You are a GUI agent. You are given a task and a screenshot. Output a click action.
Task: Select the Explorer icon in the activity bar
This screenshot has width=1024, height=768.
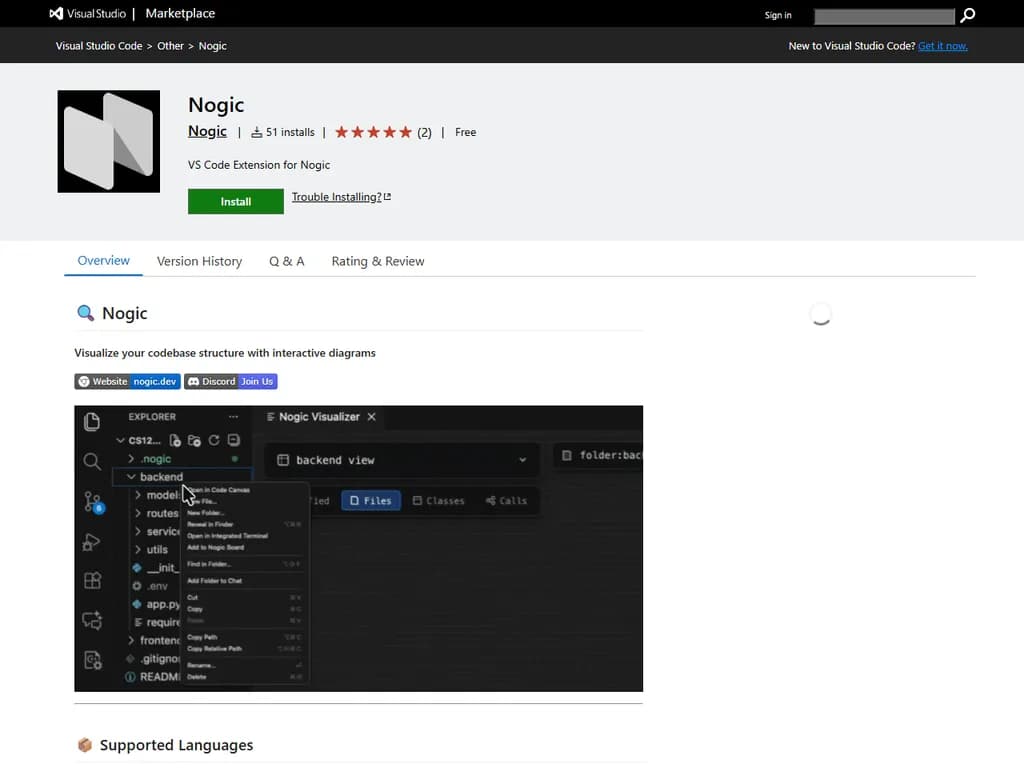coord(91,421)
